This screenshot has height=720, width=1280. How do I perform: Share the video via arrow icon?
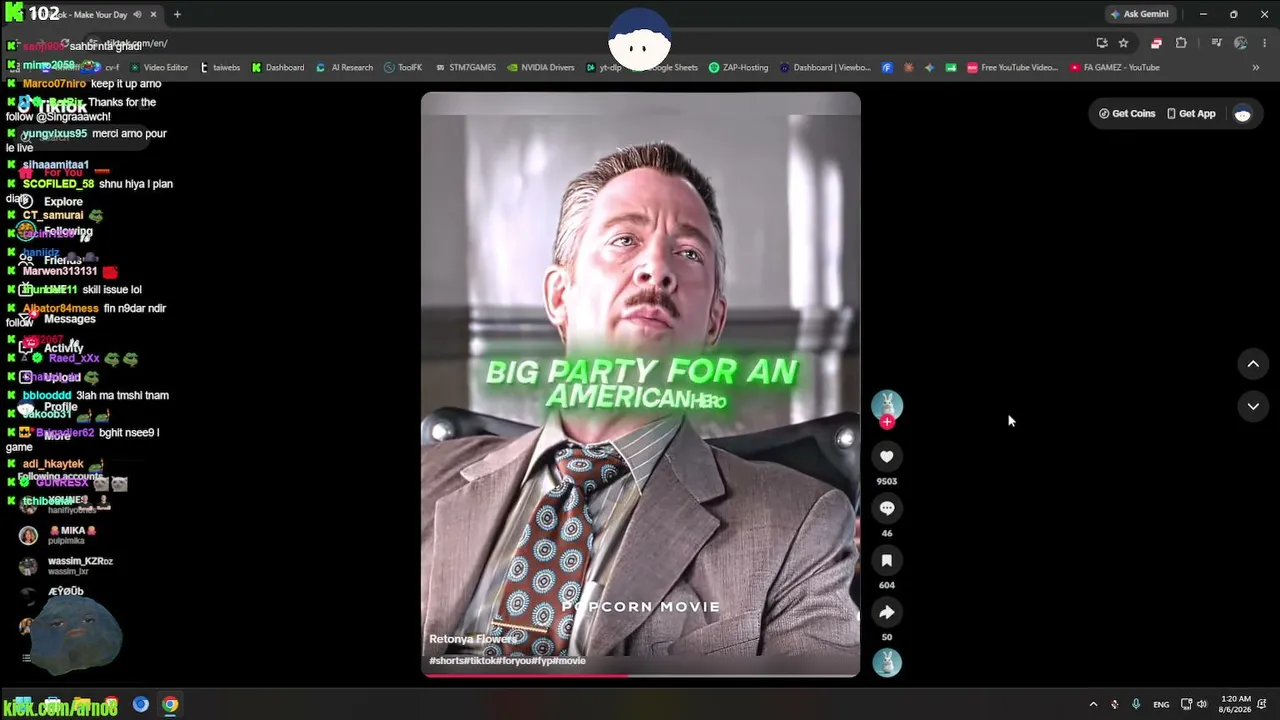[x=887, y=612]
